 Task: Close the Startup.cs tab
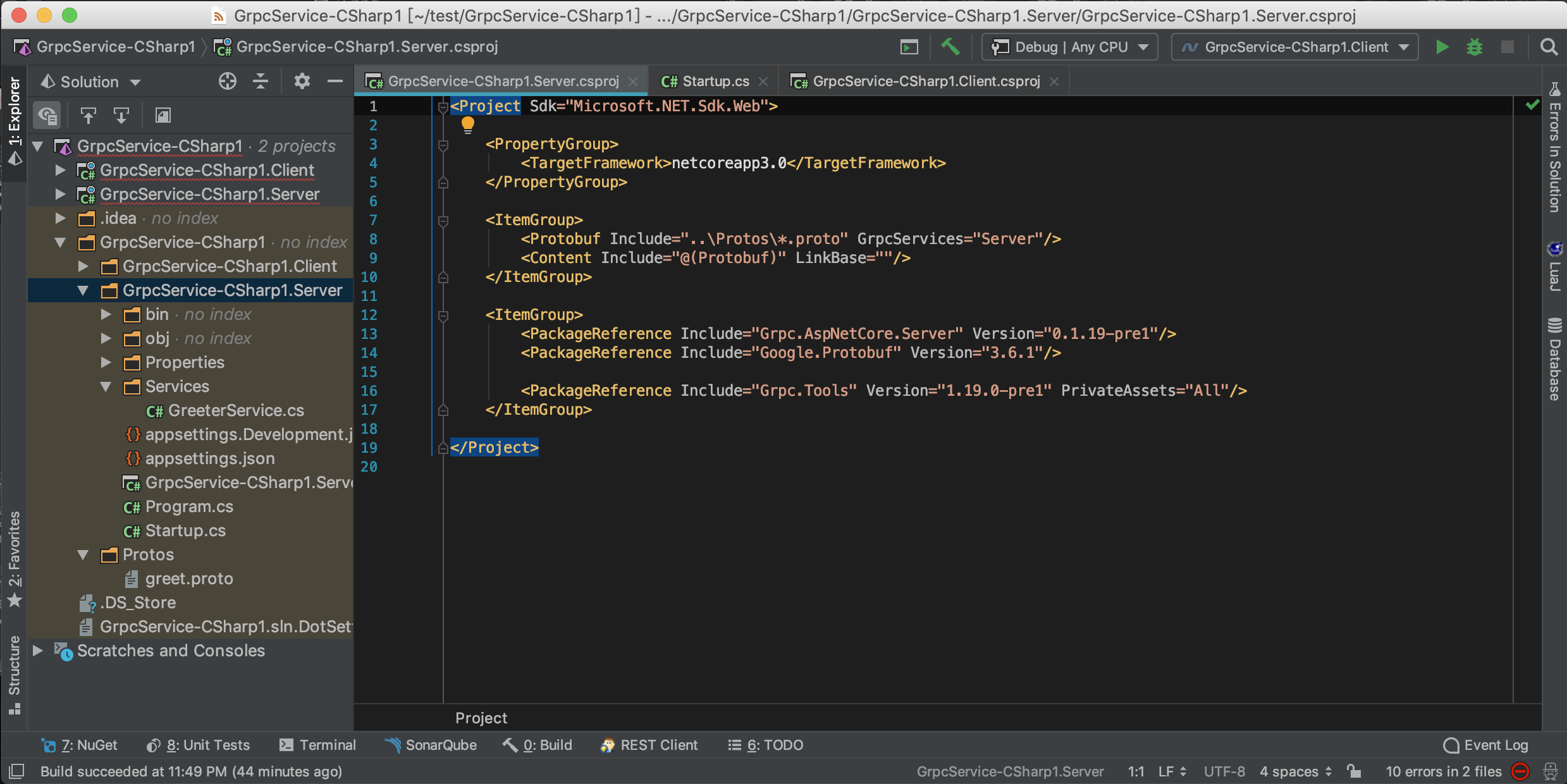click(763, 82)
